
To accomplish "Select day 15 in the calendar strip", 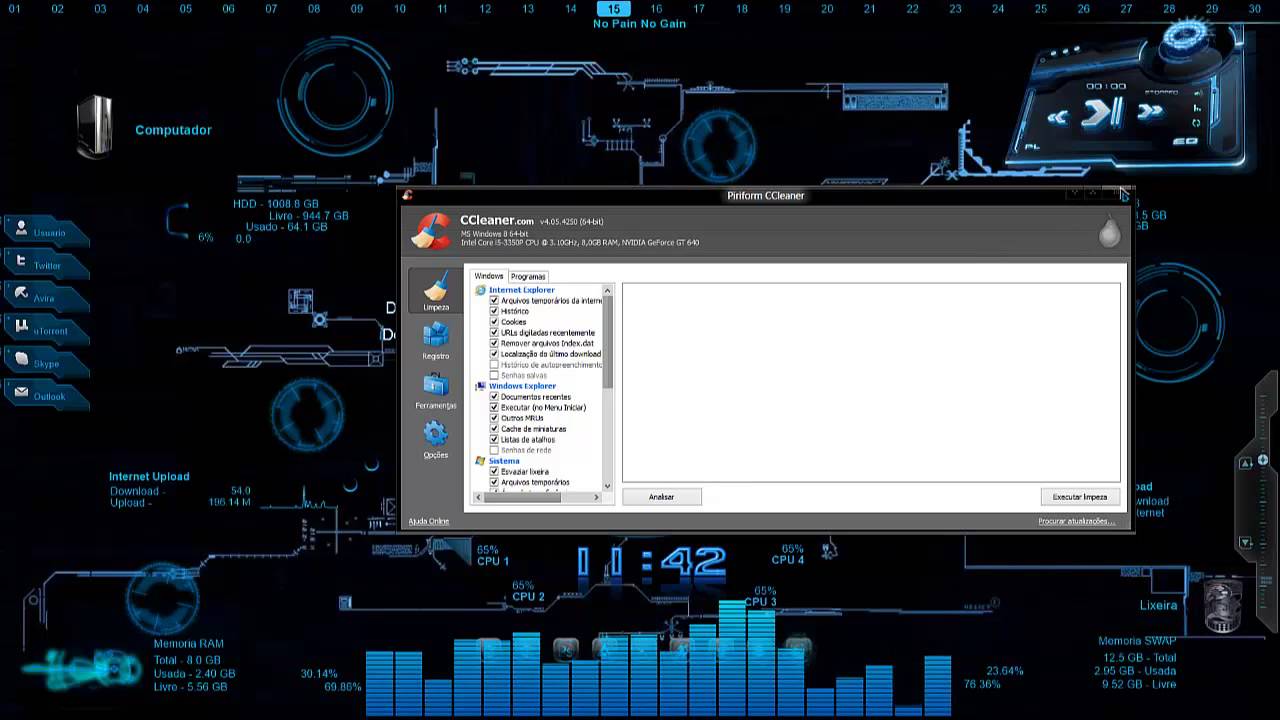I will [614, 8].
